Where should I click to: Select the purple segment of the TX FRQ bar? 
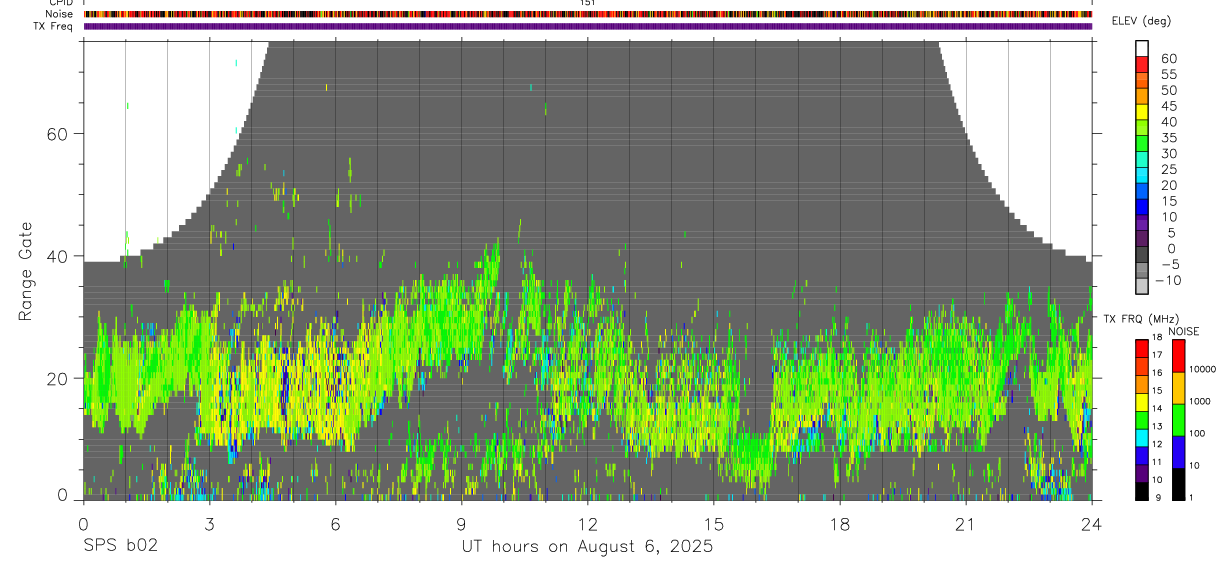[1142, 474]
